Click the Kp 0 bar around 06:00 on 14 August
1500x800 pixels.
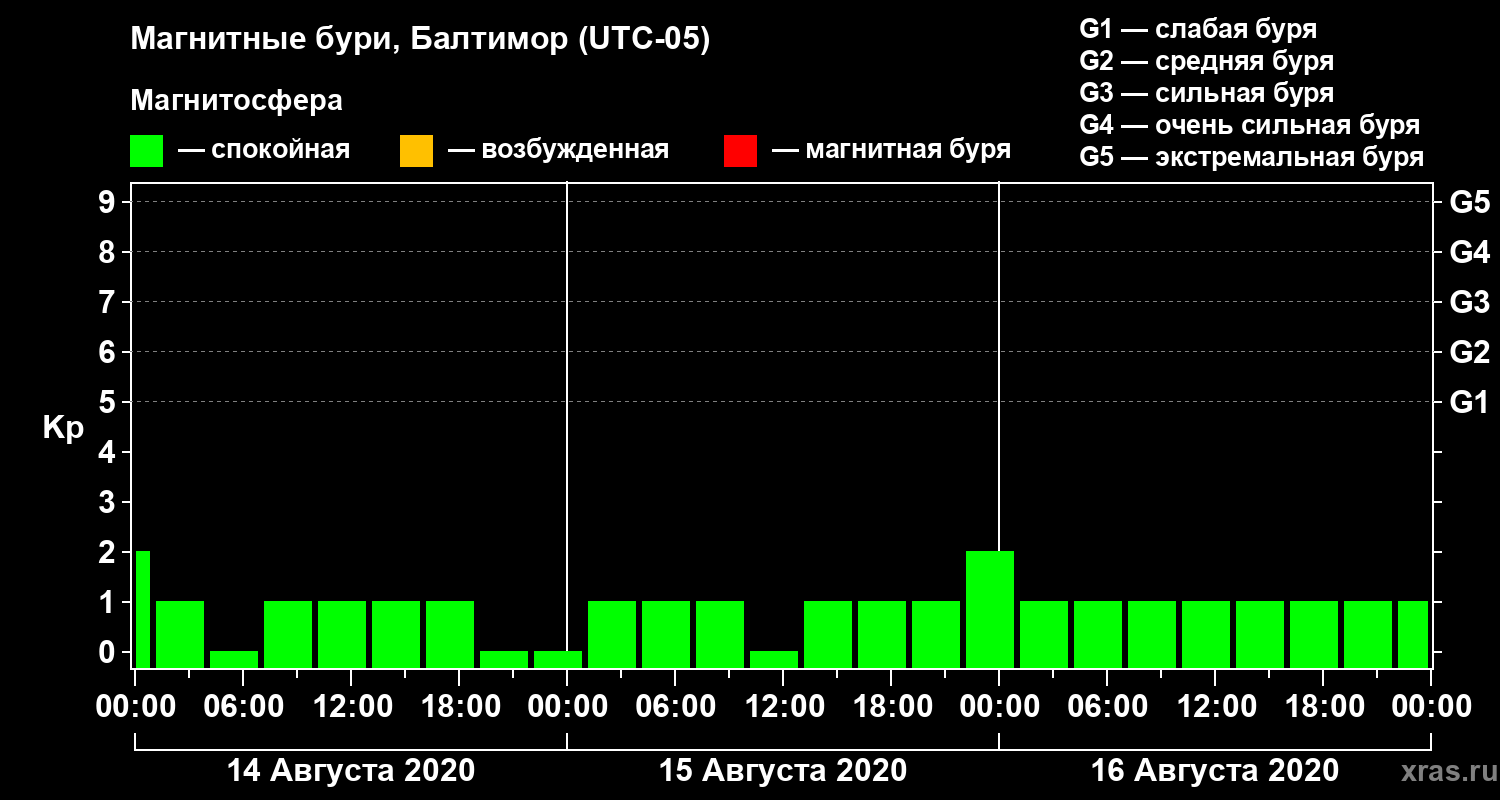point(234,659)
